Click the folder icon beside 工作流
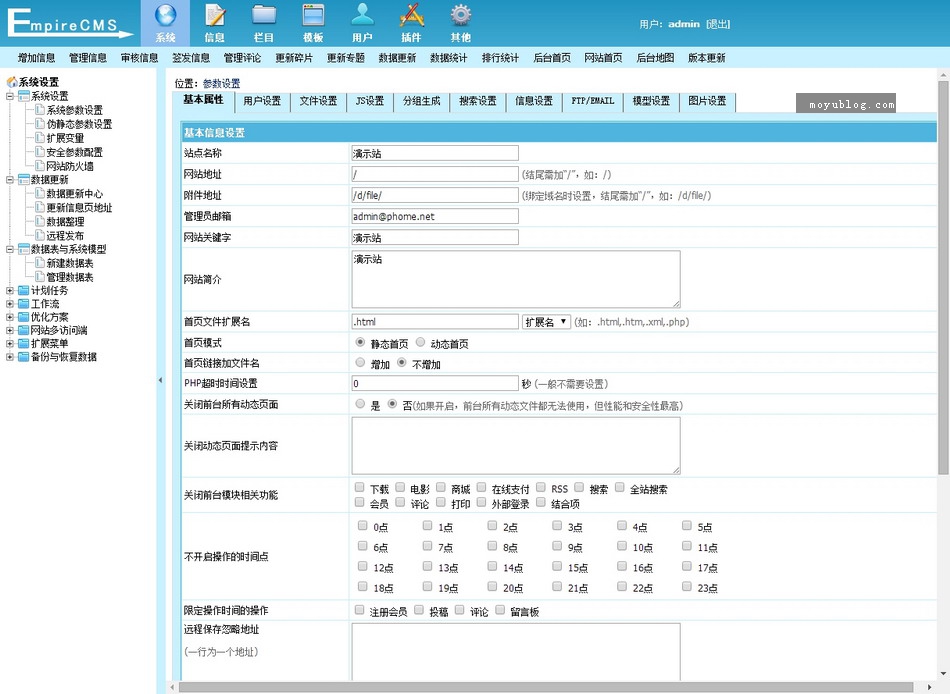 coord(24,304)
